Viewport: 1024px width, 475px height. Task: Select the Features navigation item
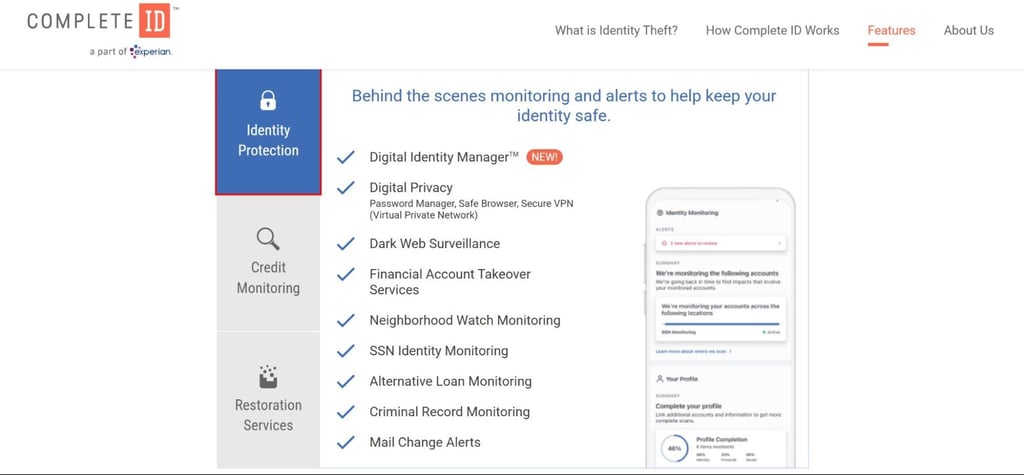point(891,30)
